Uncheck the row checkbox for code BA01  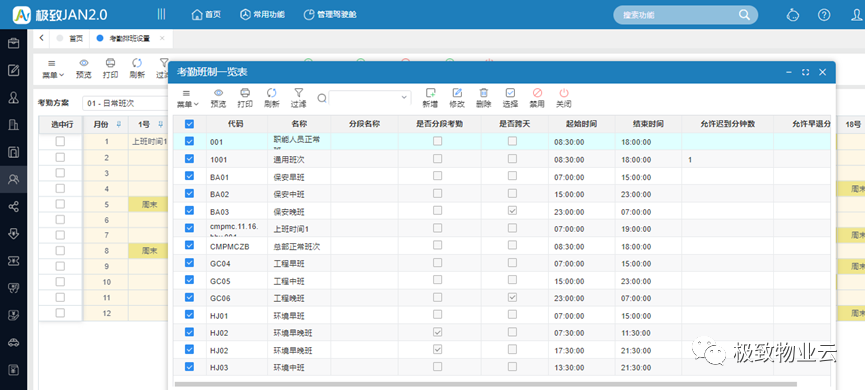189,177
